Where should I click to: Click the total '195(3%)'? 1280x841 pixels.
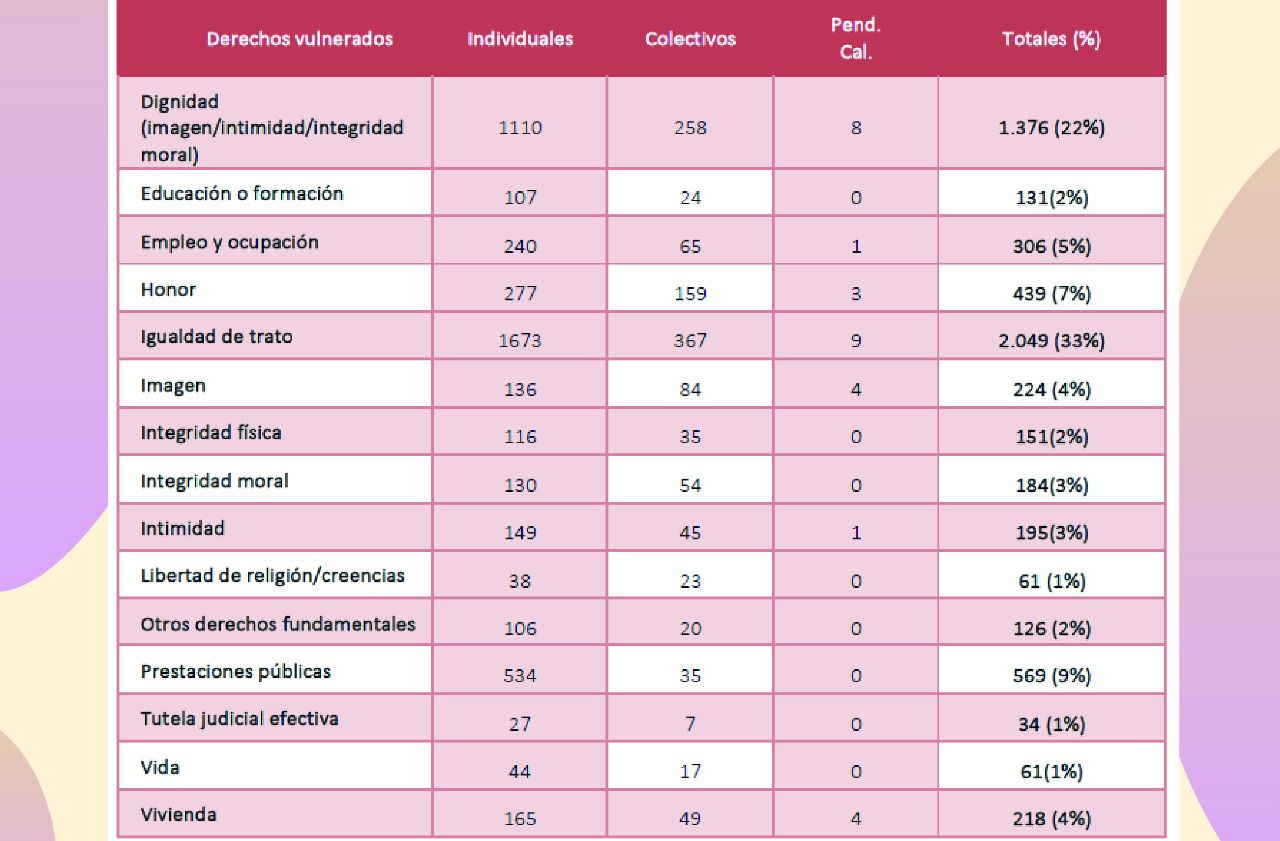pos(1051,532)
